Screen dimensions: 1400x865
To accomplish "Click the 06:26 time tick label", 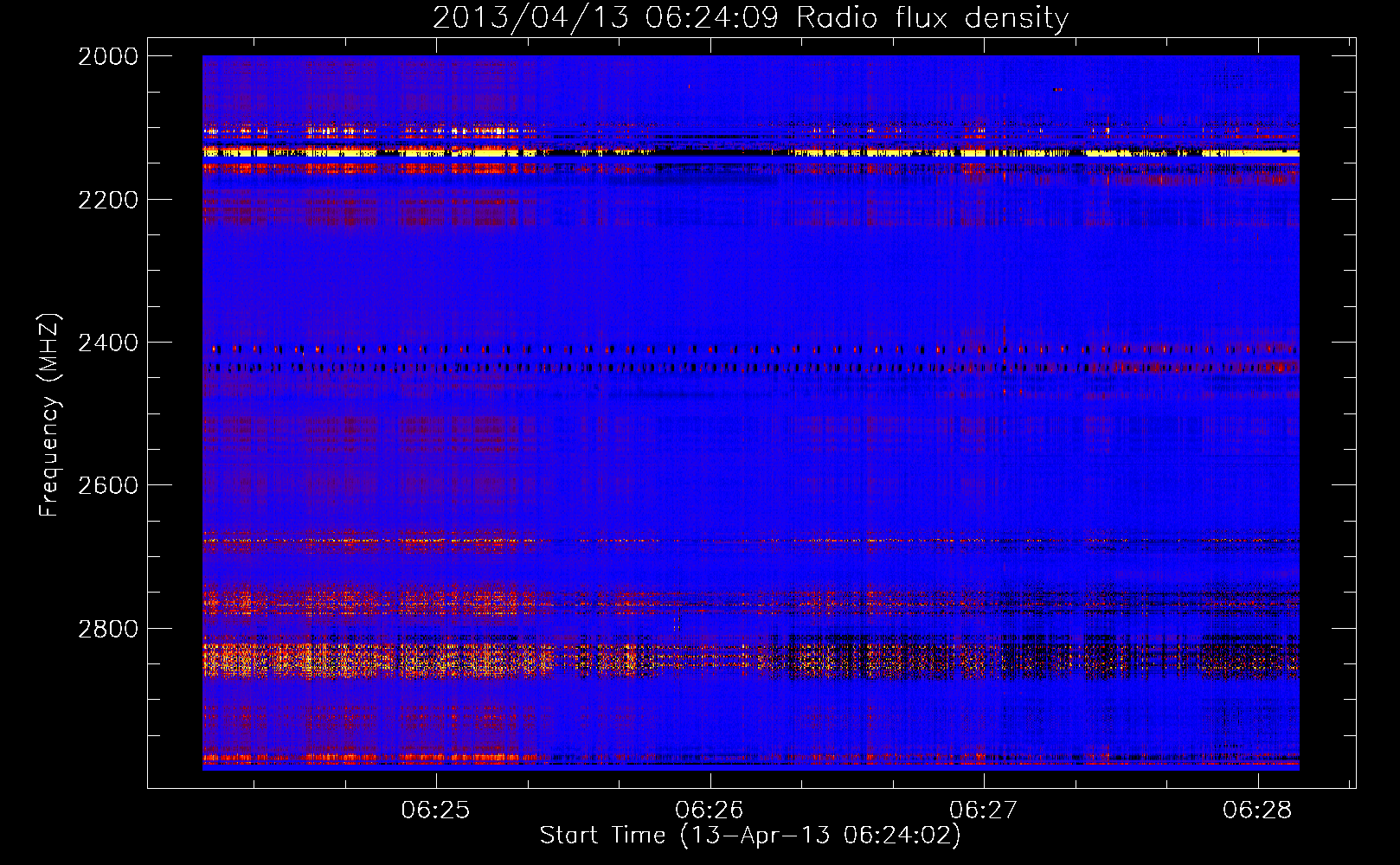I will pos(710,810).
